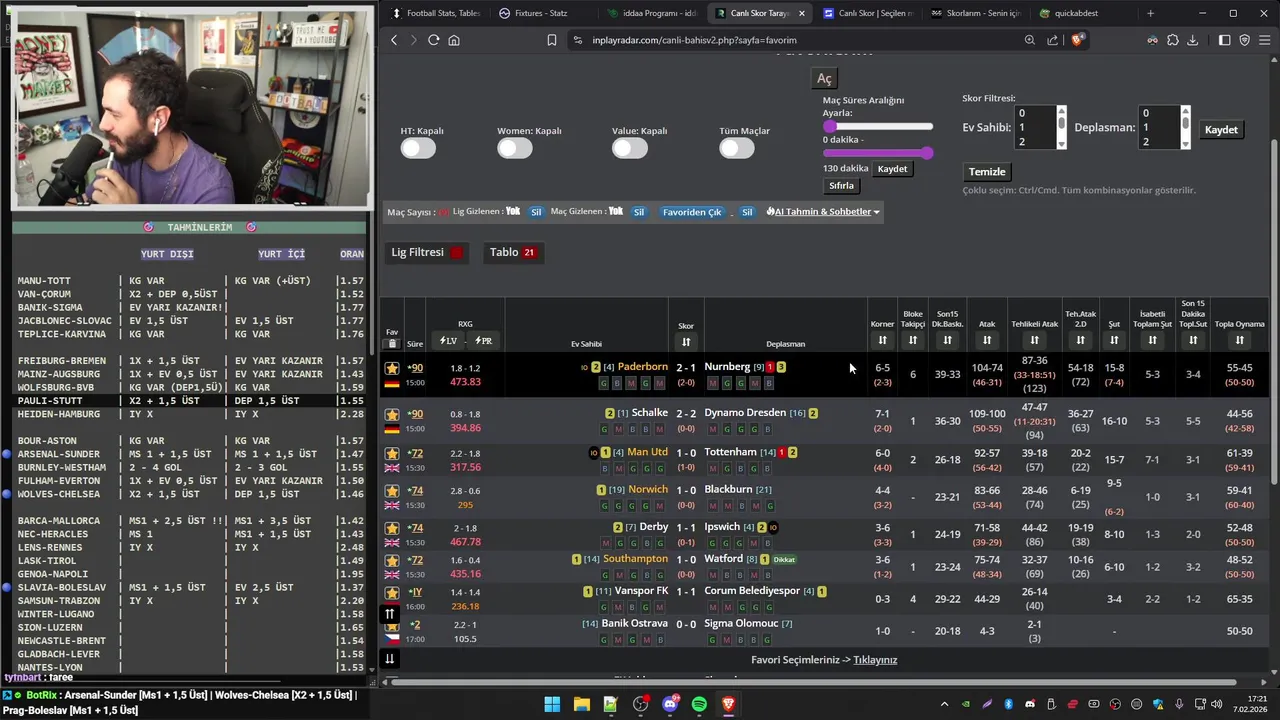Toggle the Women: Kapalı switch
Viewport: 1280px width, 720px height.
(x=515, y=148)
